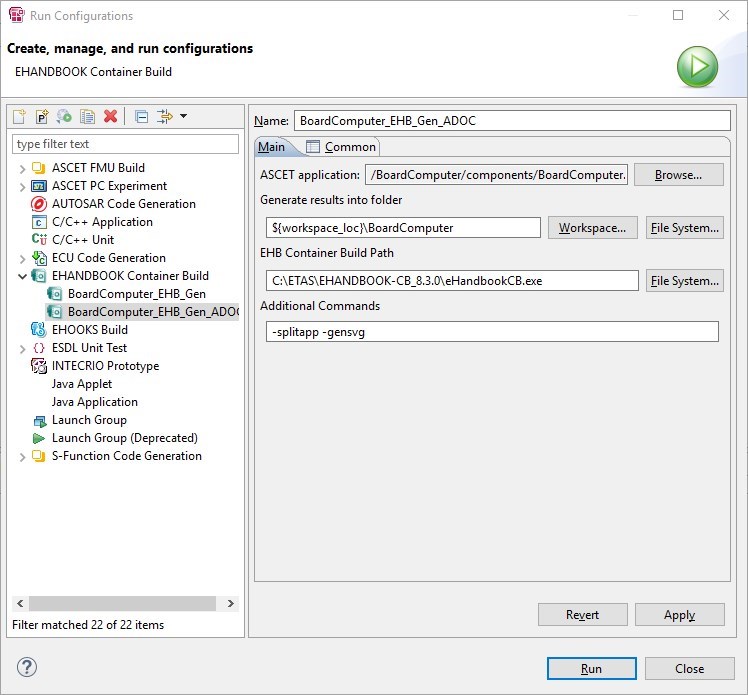Click the INTECRIO Prototype icon
Viewport: 748px width, 695px height.
coord(39,366)
